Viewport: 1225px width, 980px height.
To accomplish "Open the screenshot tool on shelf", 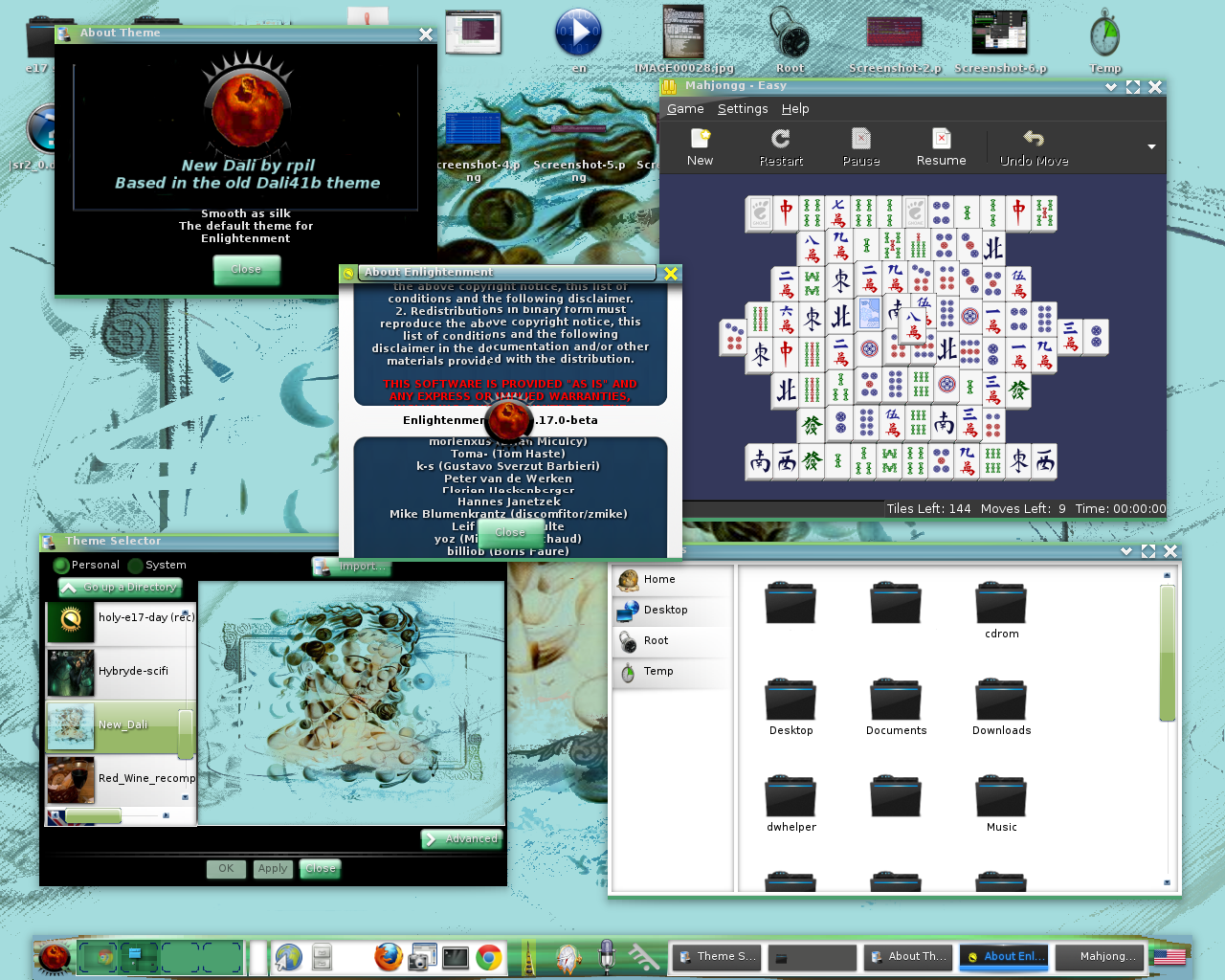I will (x=421, y=957).
